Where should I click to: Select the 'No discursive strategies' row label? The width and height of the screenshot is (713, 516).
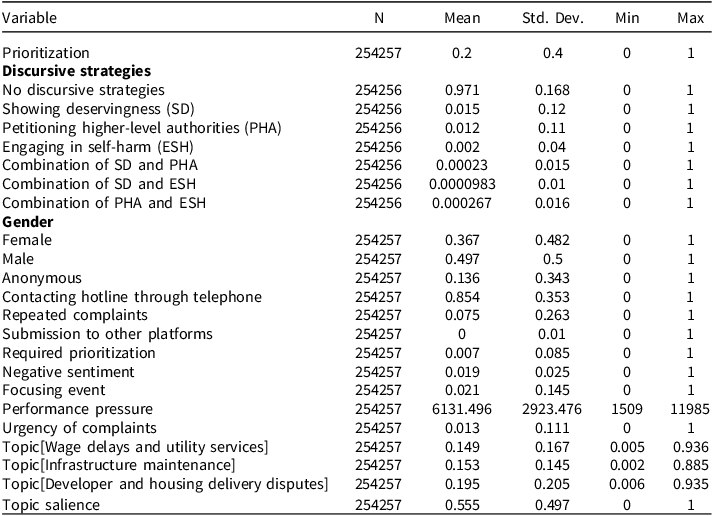pos(83,90)
